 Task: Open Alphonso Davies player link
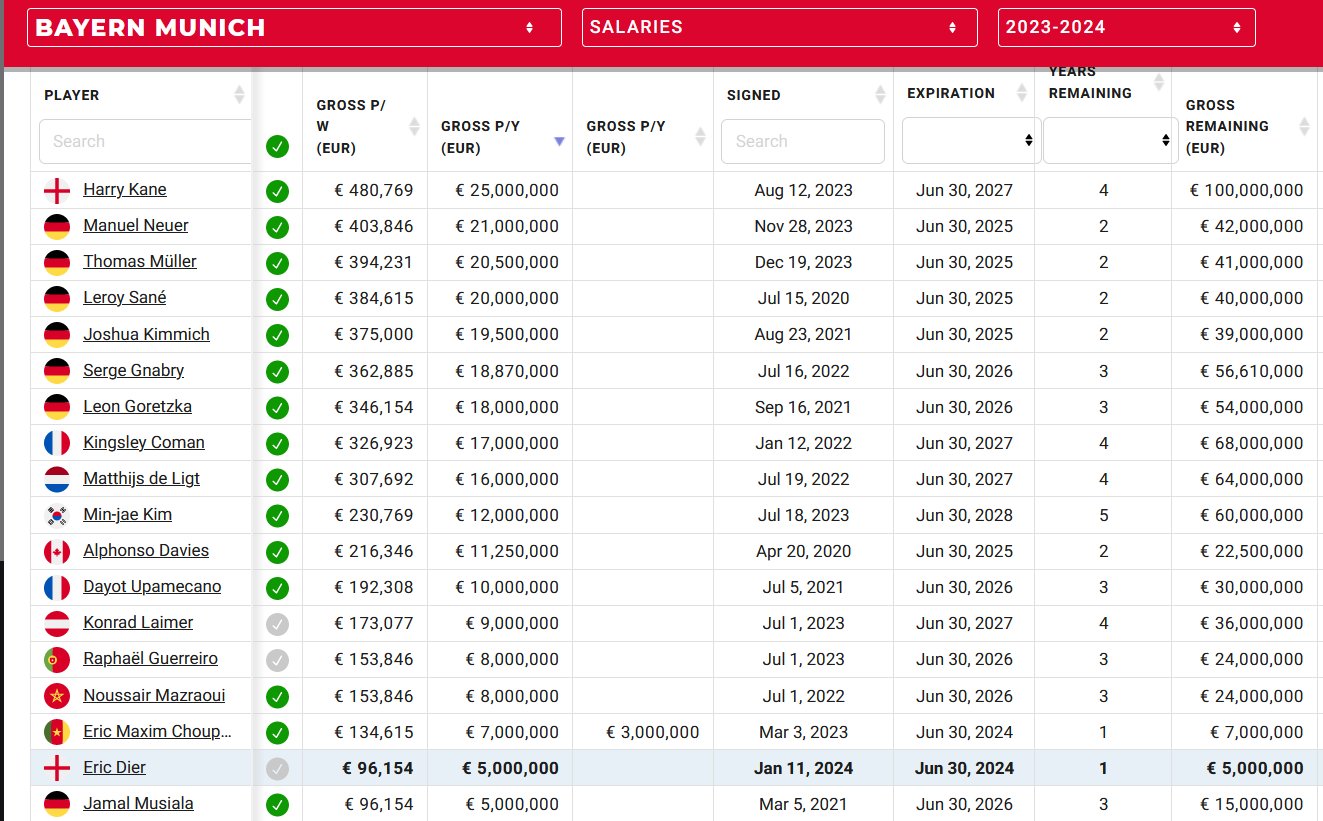pos(145,551)
